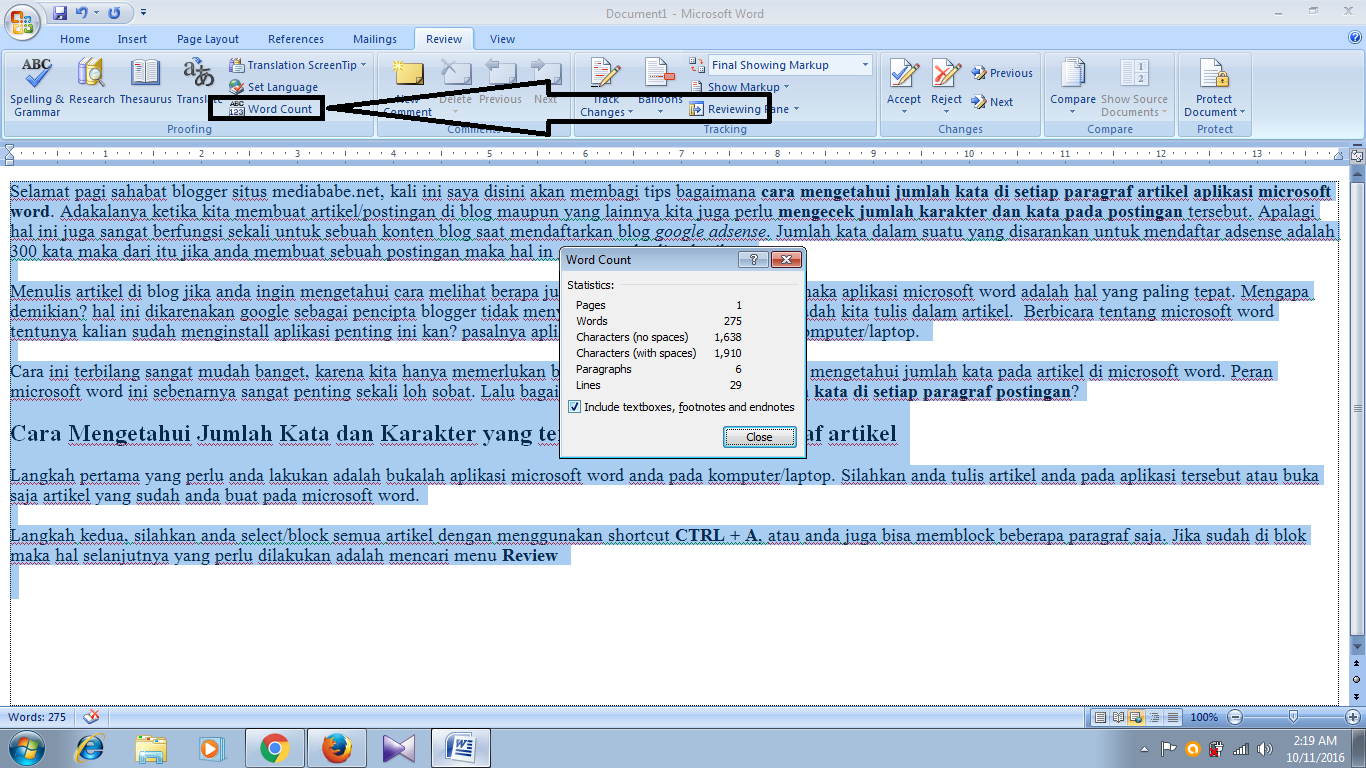Expand Translation ScreenTip dropdown
Screen dimensions: 1366x768
[x=363, y=65]
